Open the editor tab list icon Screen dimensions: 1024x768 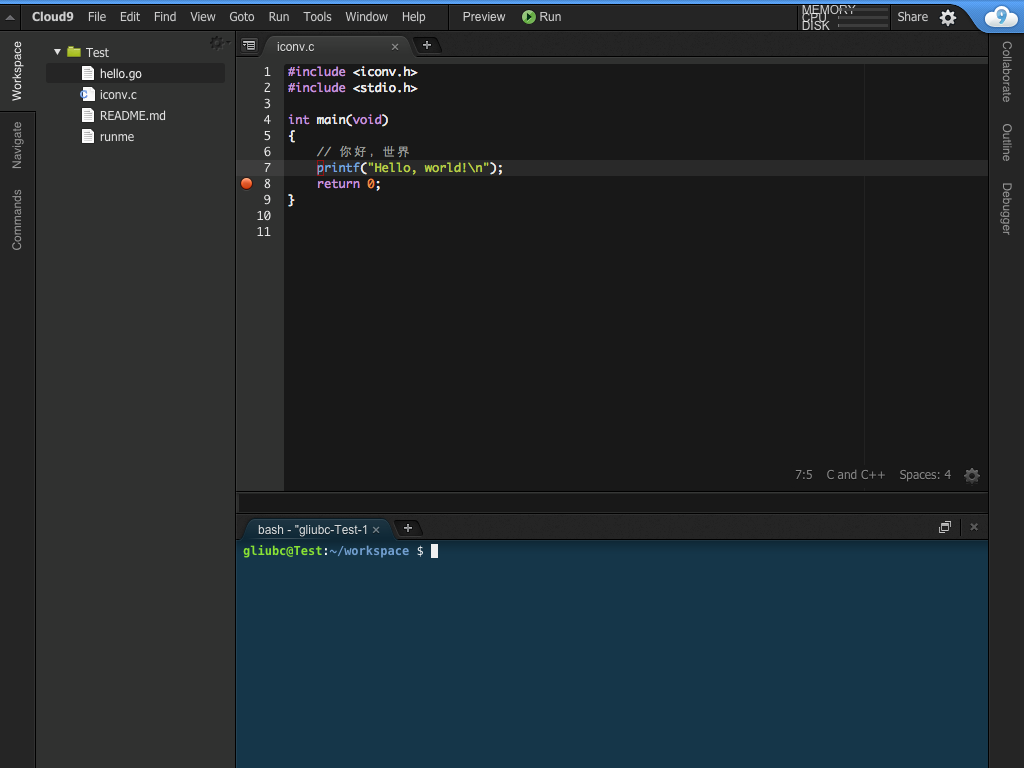click(x=248, y=45)
